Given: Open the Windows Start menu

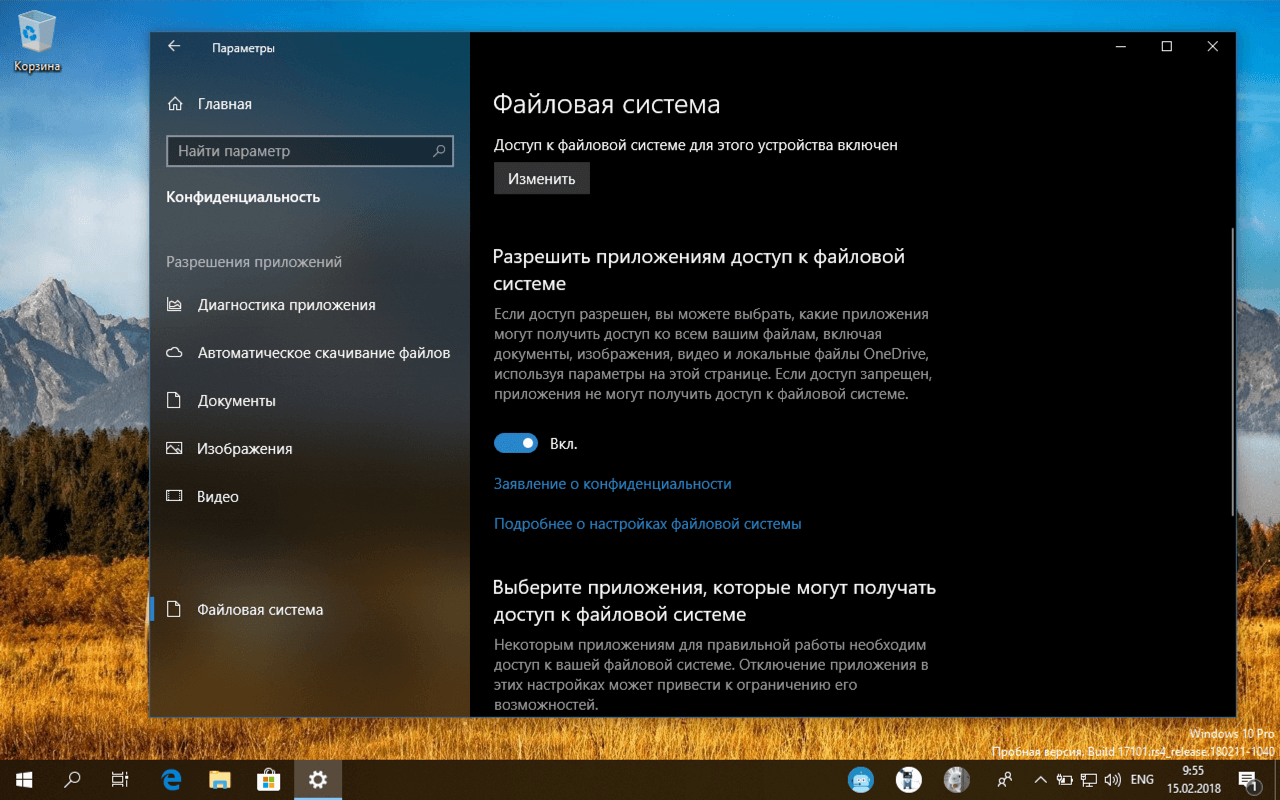Looking at the screenshot, I should click(x=24, y=779).
